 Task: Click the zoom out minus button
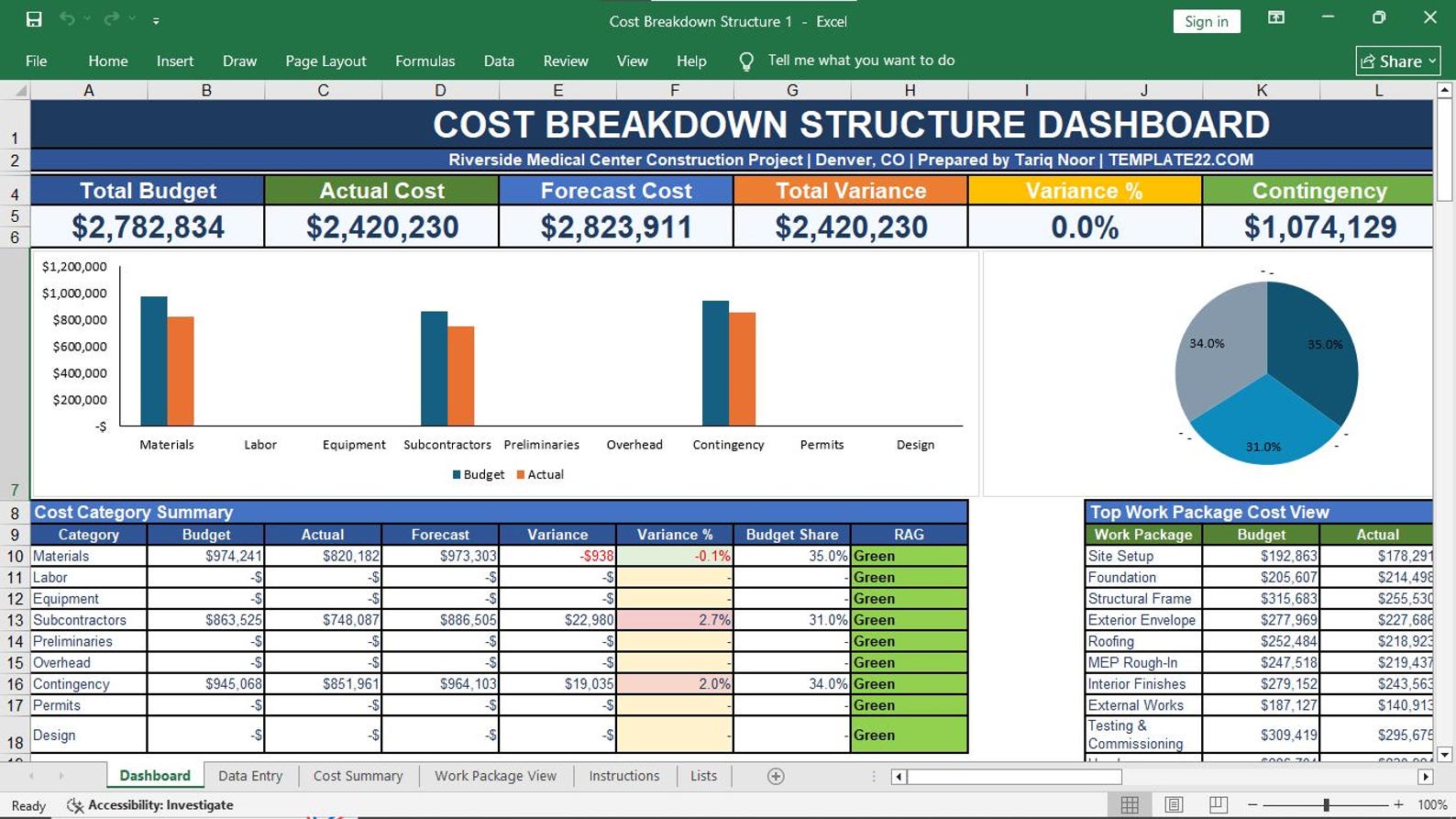[1252, 804]
